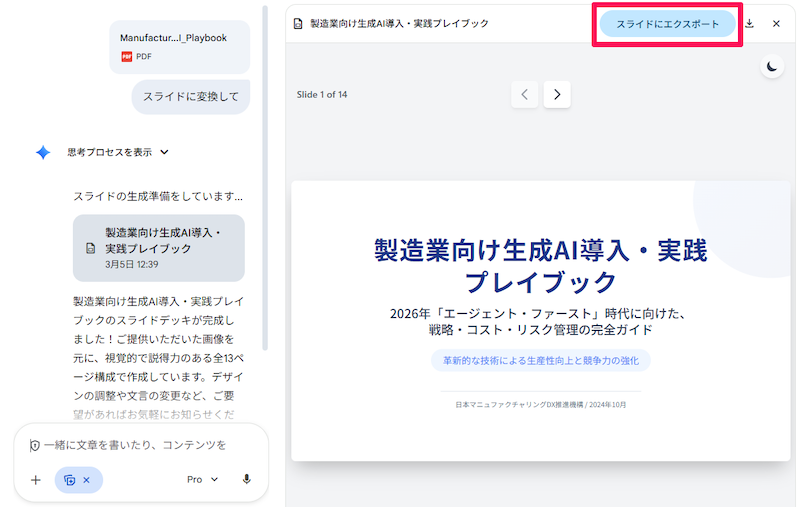Screen dimensions: 804x507
Task: Remove the selected tool chip via X
Action: pos(87,480)
